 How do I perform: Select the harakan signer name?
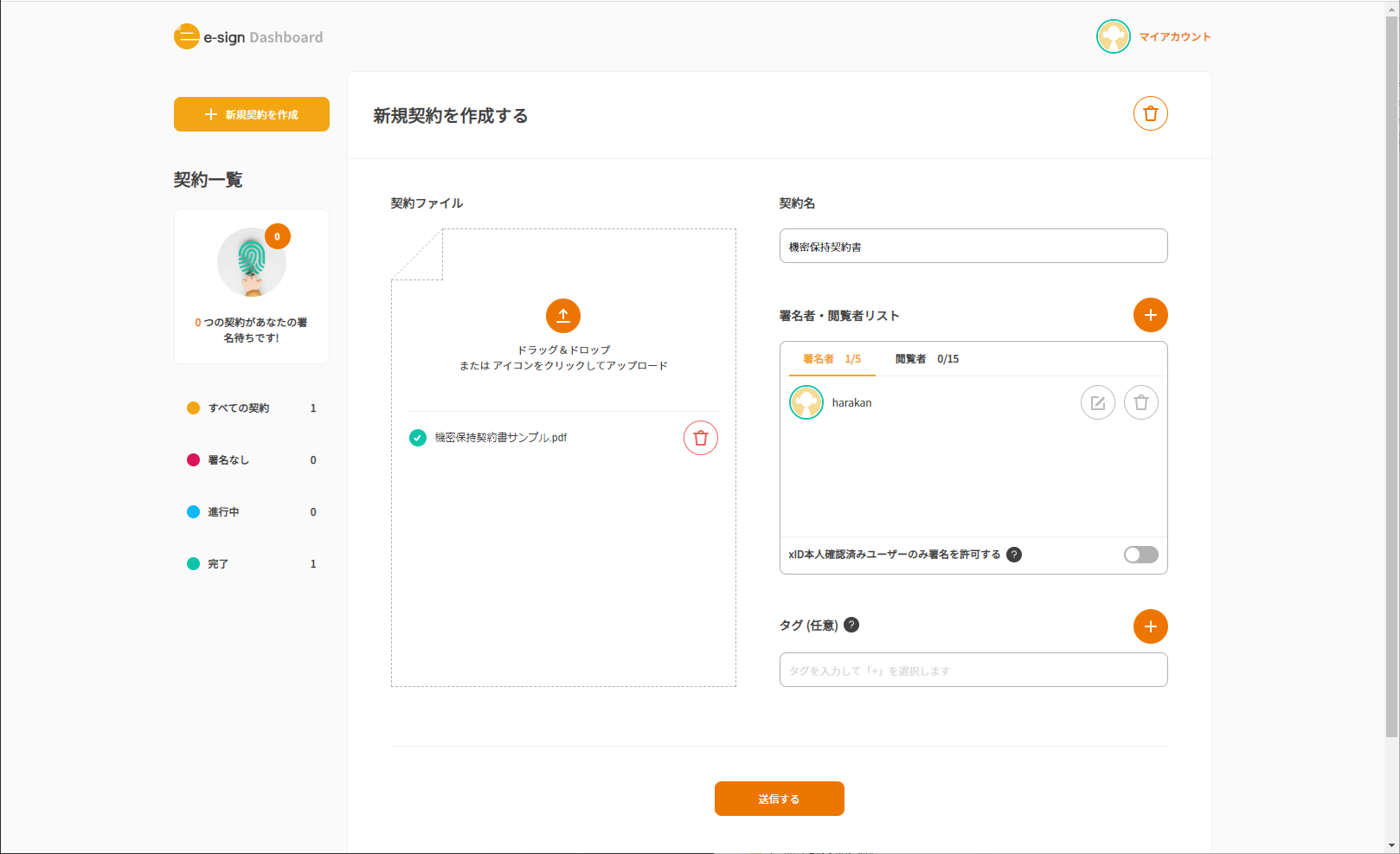[852, 403]
